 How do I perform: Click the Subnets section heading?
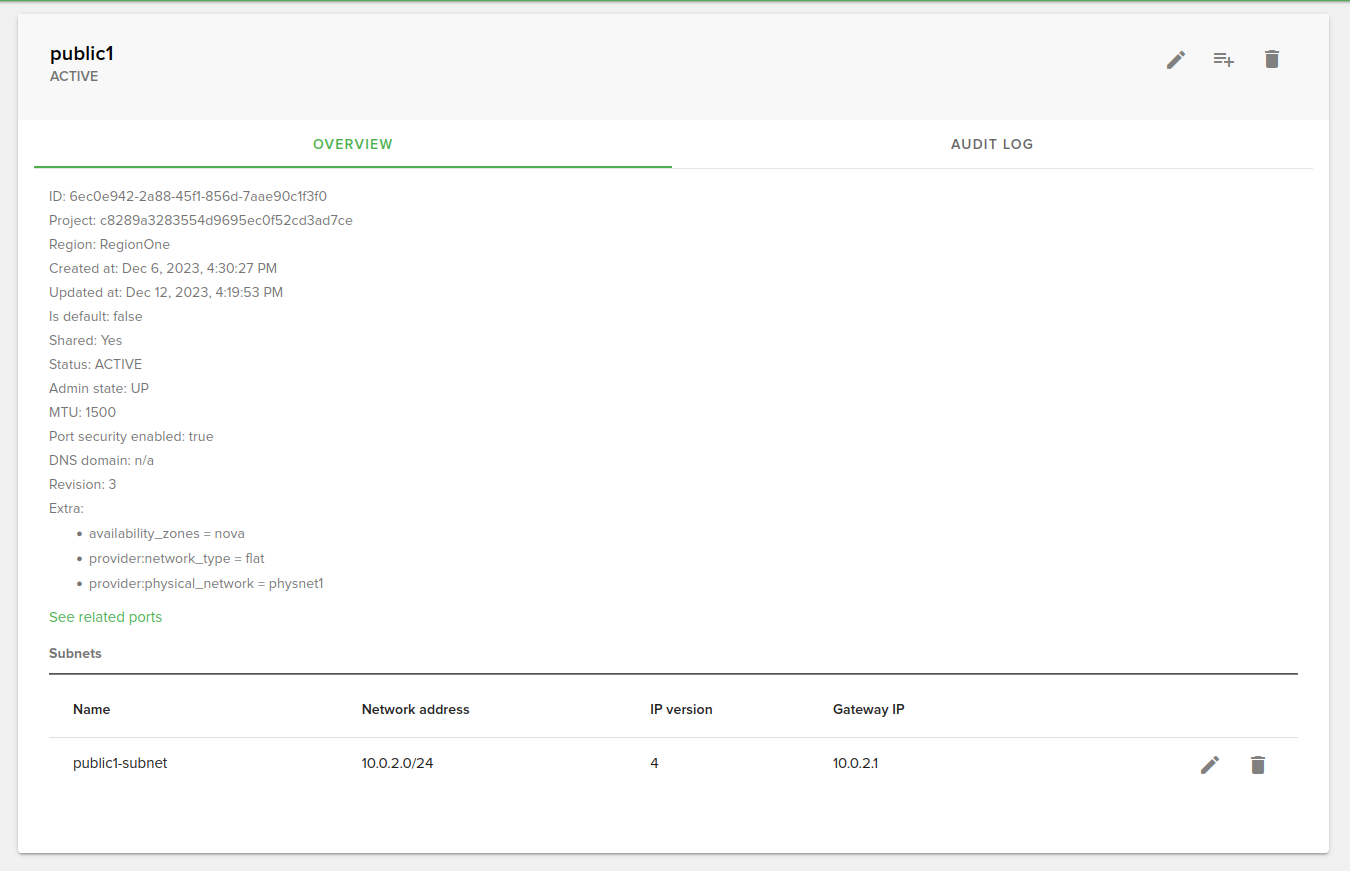75,653
